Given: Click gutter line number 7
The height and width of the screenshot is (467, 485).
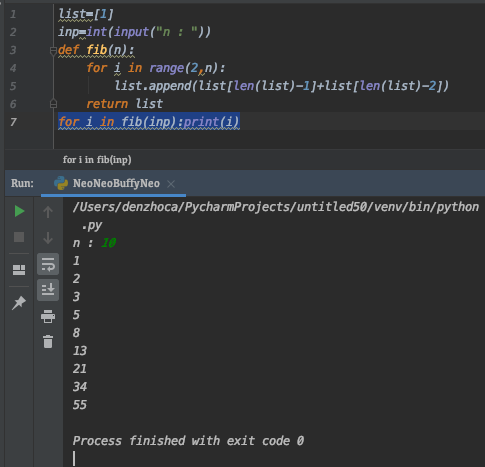Looking at the screenshot, I should 13,122.
